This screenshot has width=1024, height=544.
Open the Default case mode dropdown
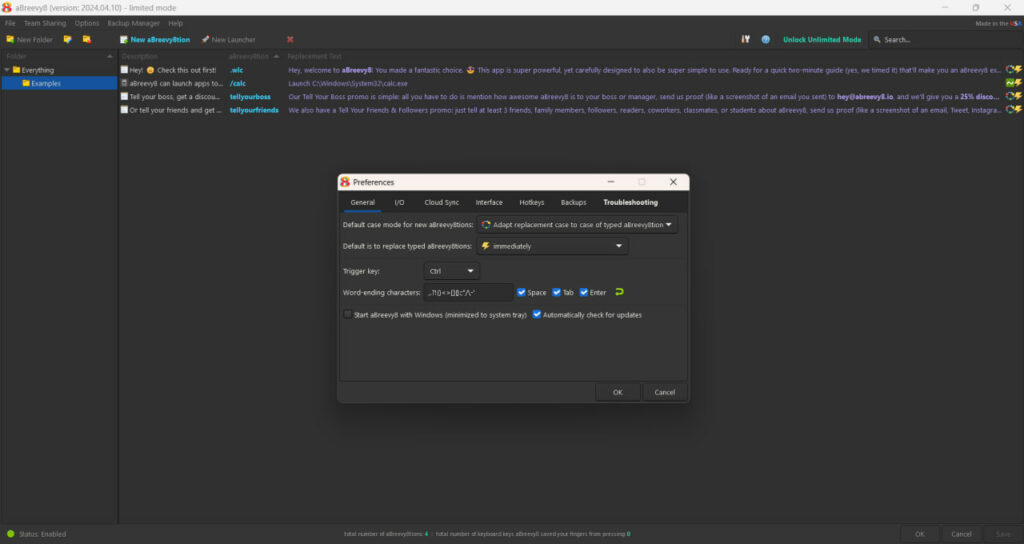point(577,225)
